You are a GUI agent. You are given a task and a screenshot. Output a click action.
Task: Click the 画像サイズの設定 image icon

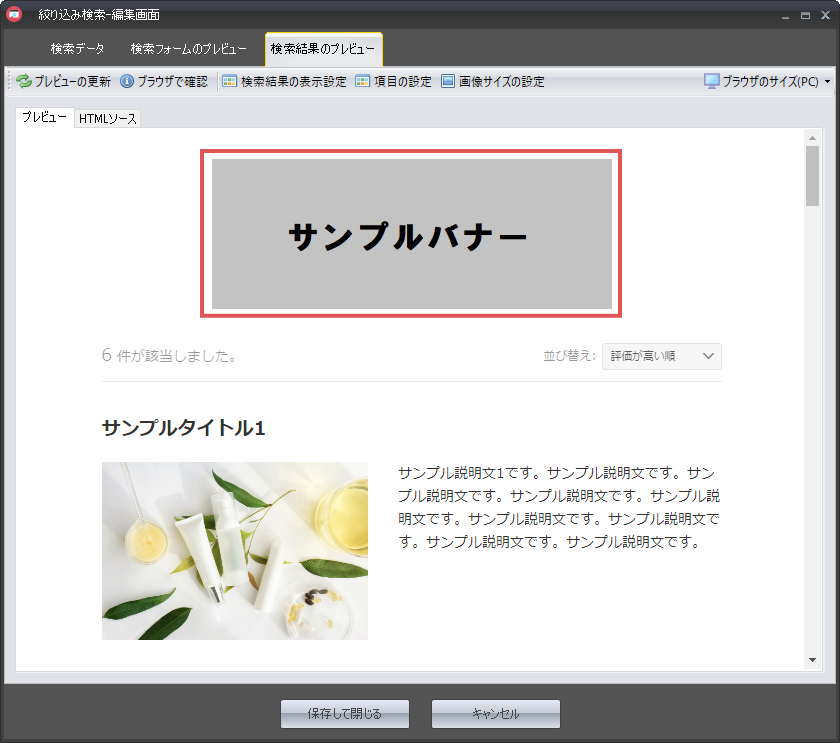click(x=448, y=82)
